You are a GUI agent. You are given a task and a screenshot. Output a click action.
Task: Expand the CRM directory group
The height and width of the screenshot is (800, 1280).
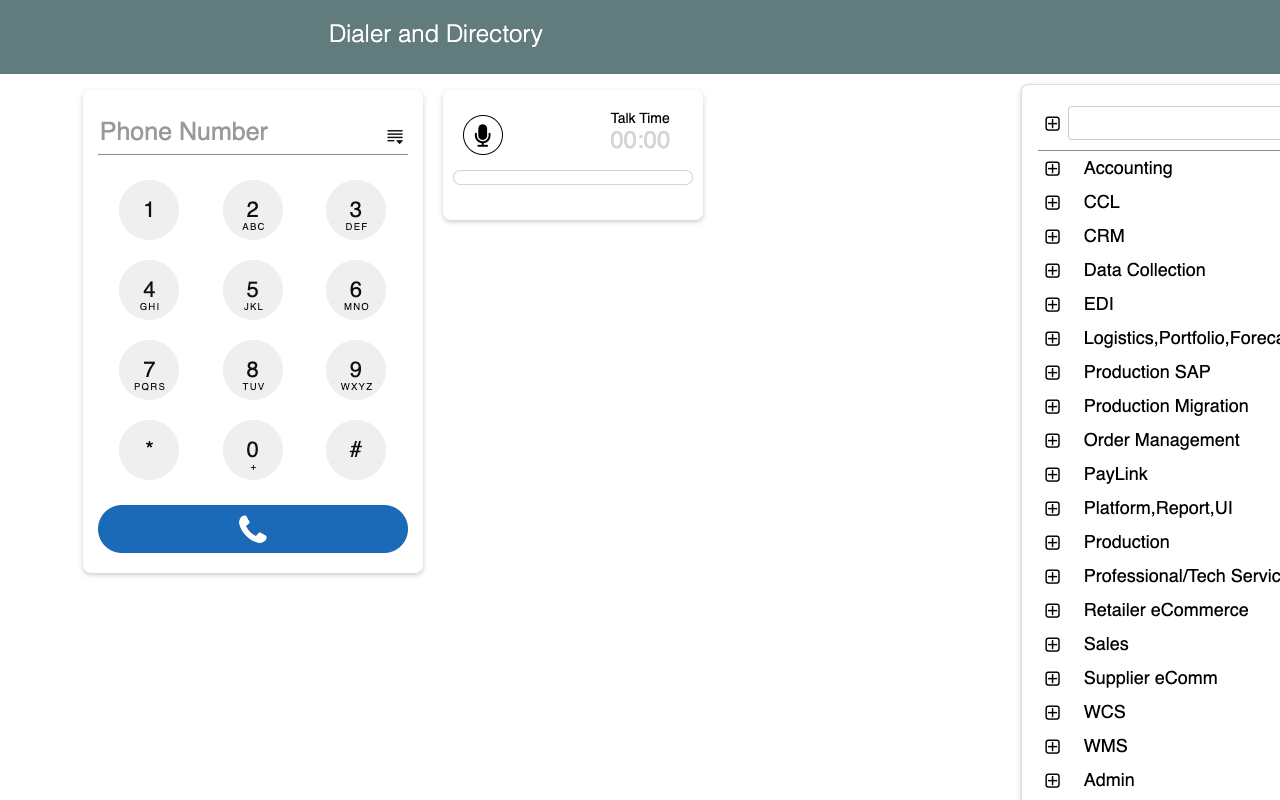pos(1051,236)
